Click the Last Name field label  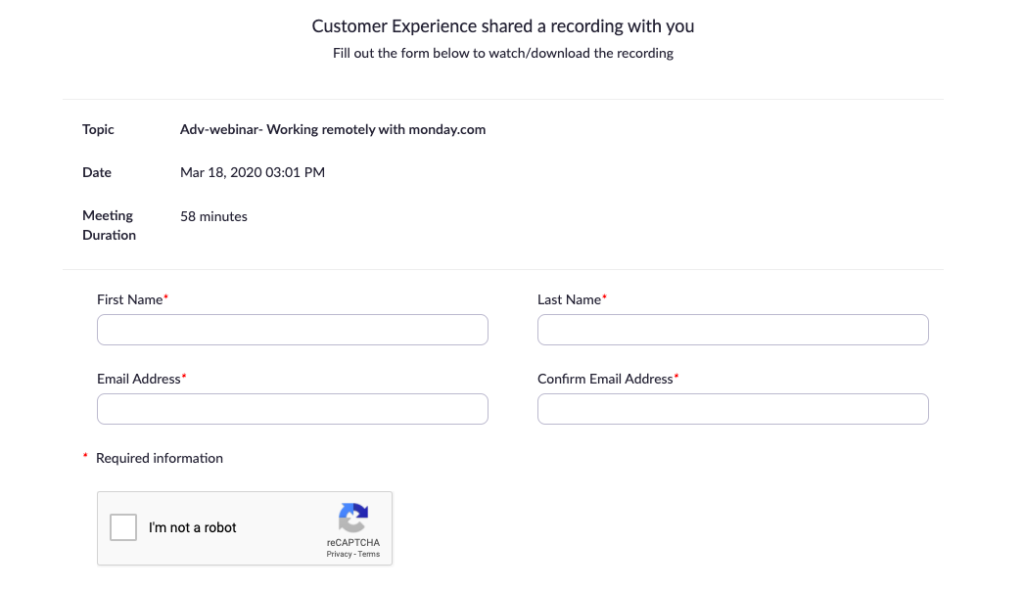[569, 299]
